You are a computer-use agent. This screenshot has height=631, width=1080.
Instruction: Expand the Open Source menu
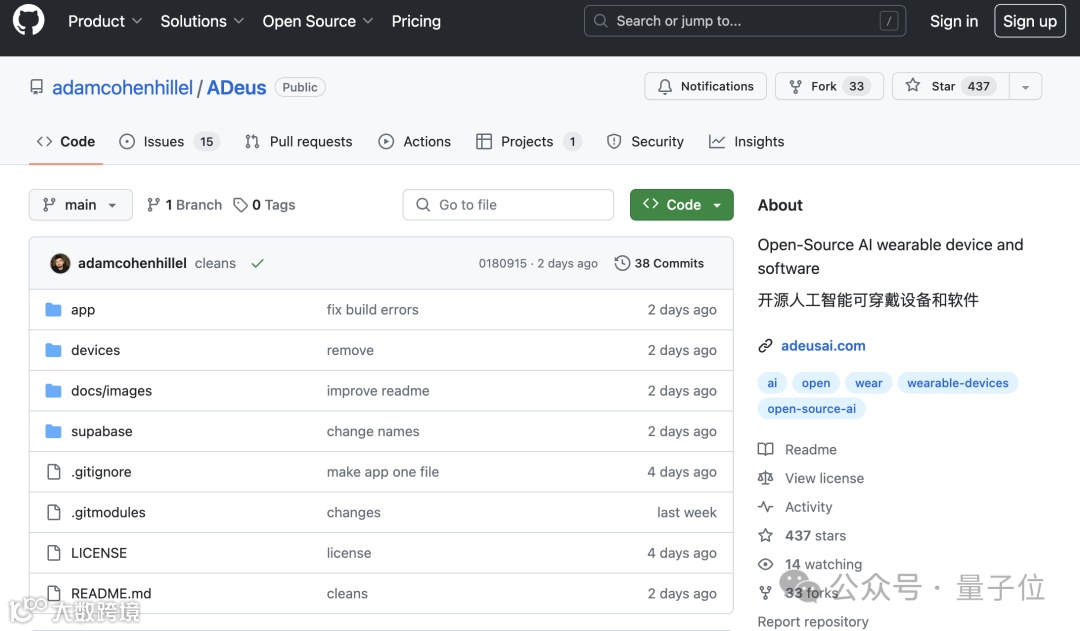click(x=318, y=21)
